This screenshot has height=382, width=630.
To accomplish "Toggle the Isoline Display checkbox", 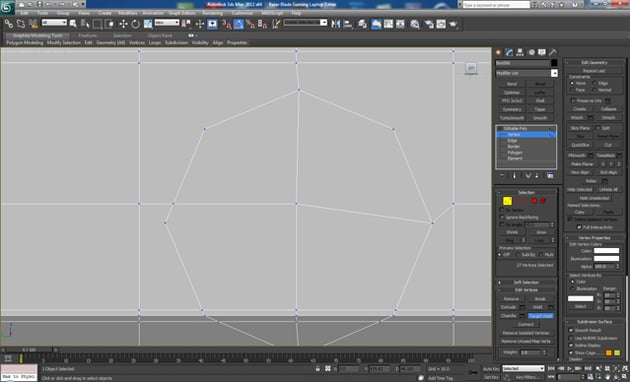I will click(x=571, y=345).
